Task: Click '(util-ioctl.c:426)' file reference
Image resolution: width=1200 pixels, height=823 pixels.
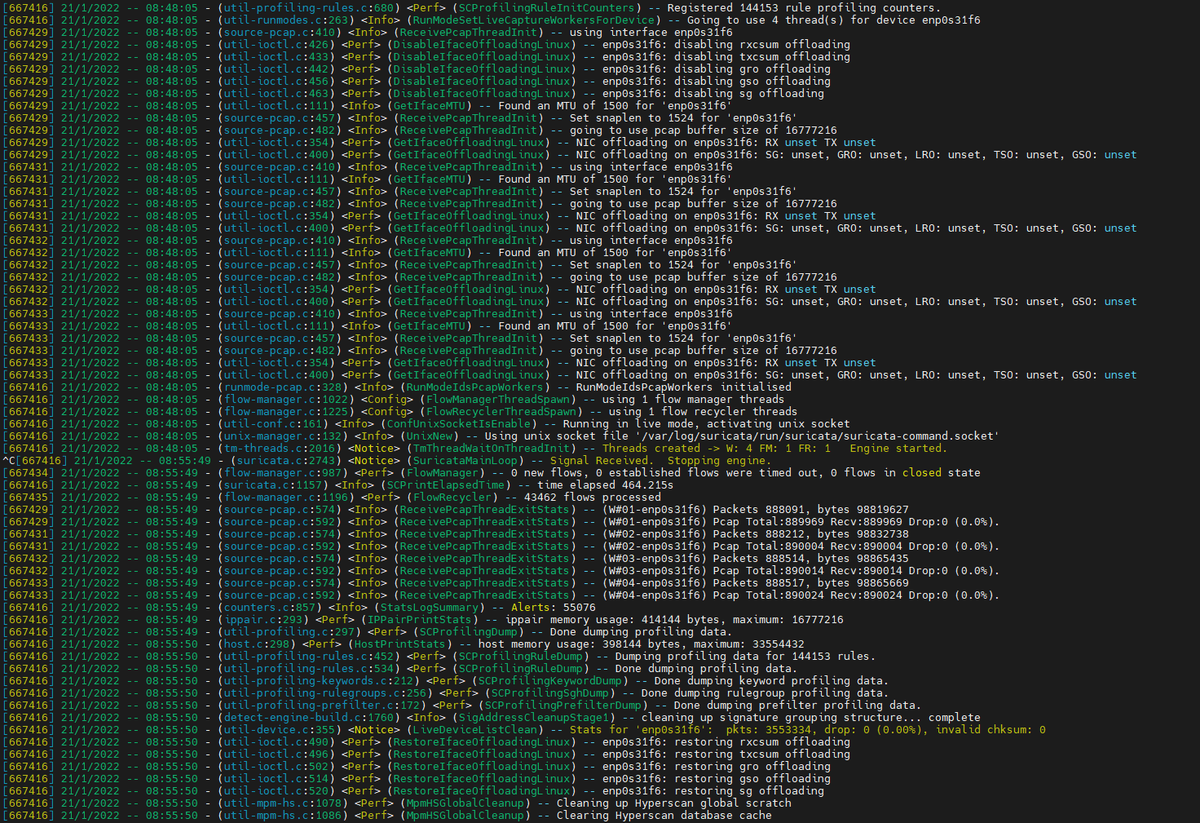Action: coord(275,45)
